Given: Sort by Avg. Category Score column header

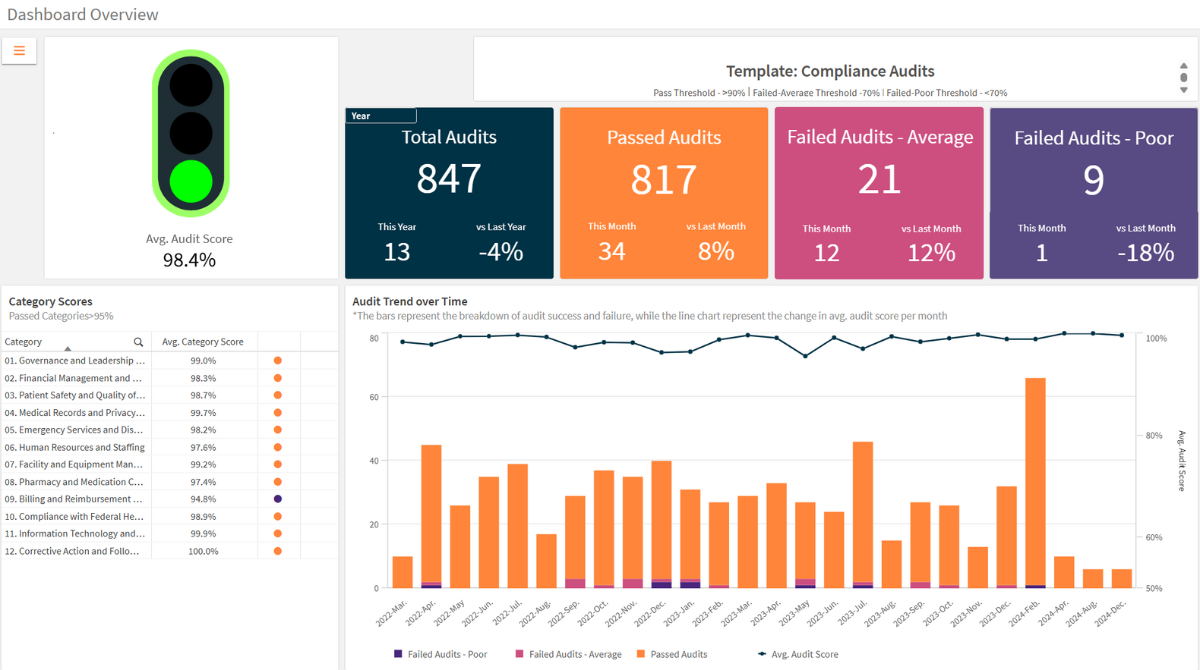Looking at the screenshot, I should (203, 342).
